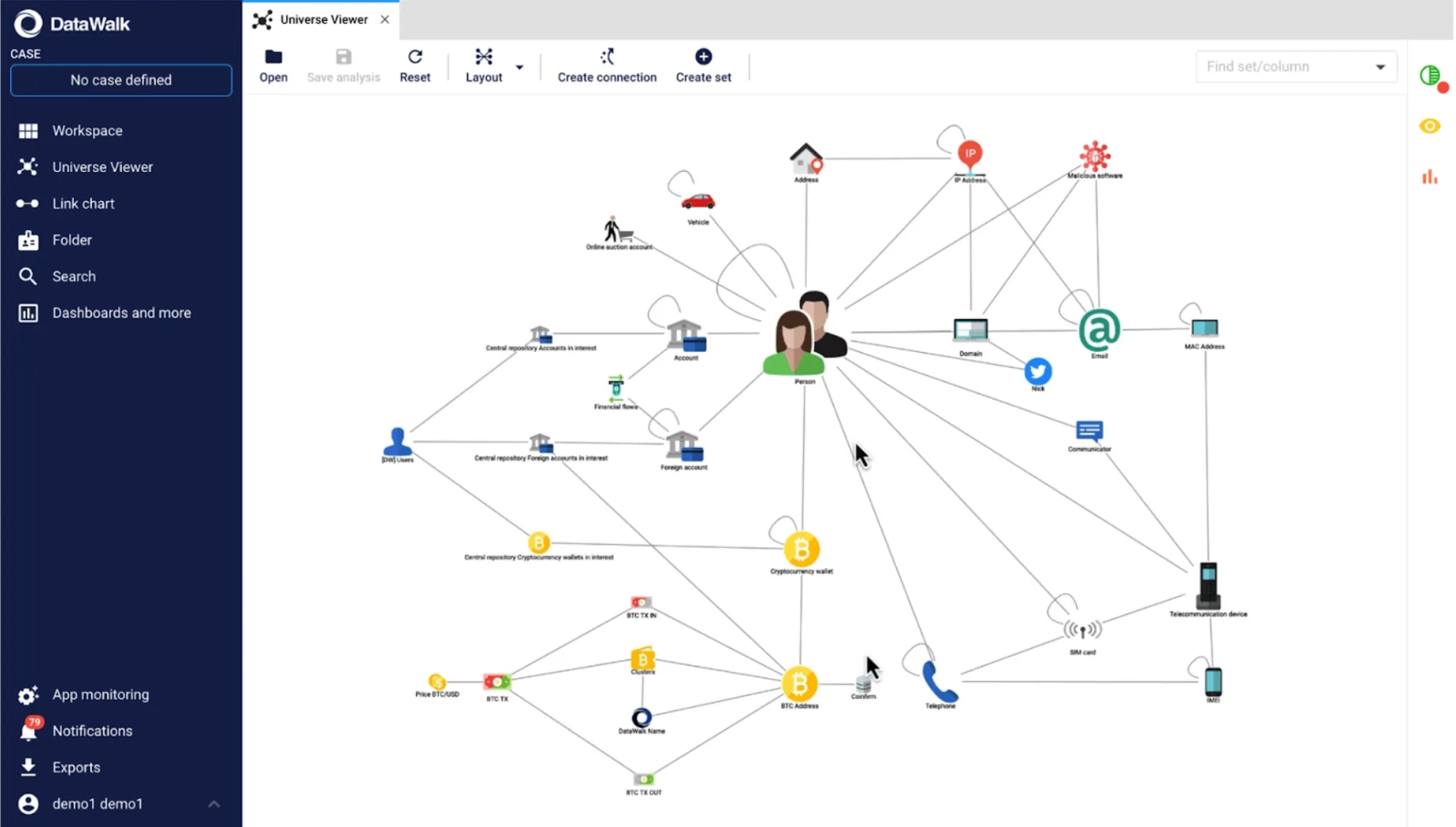The height and width of the screenshot is (827, 1456).
Task: Select the Email @ node
Action: [1099, 332]
